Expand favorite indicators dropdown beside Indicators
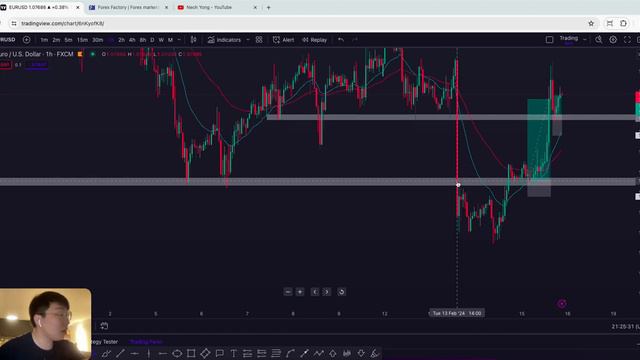The width and height of the screenshot is (640, 360). click(248, 40)
